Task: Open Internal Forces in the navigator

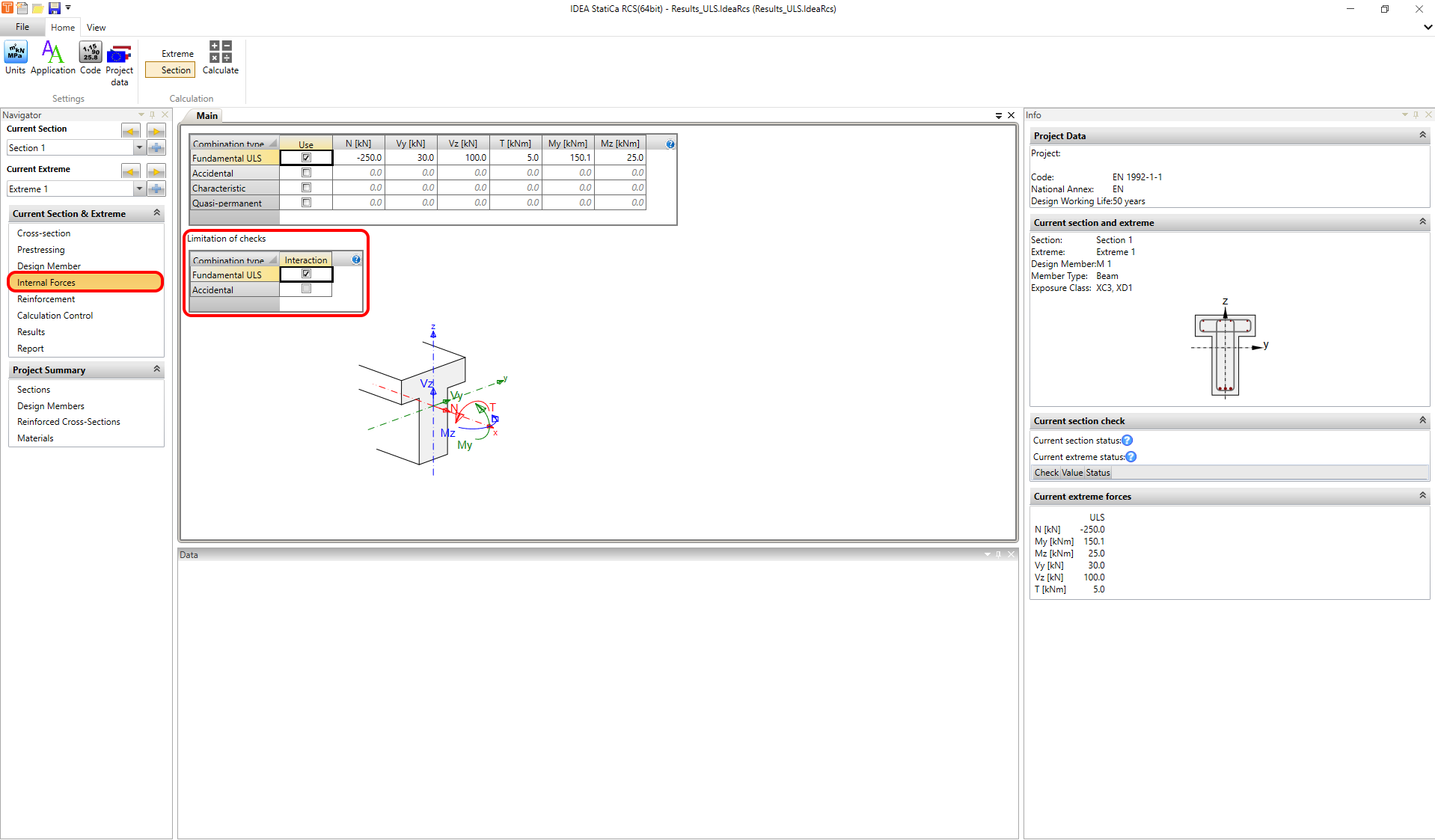Action: click(x=47, y=282)
